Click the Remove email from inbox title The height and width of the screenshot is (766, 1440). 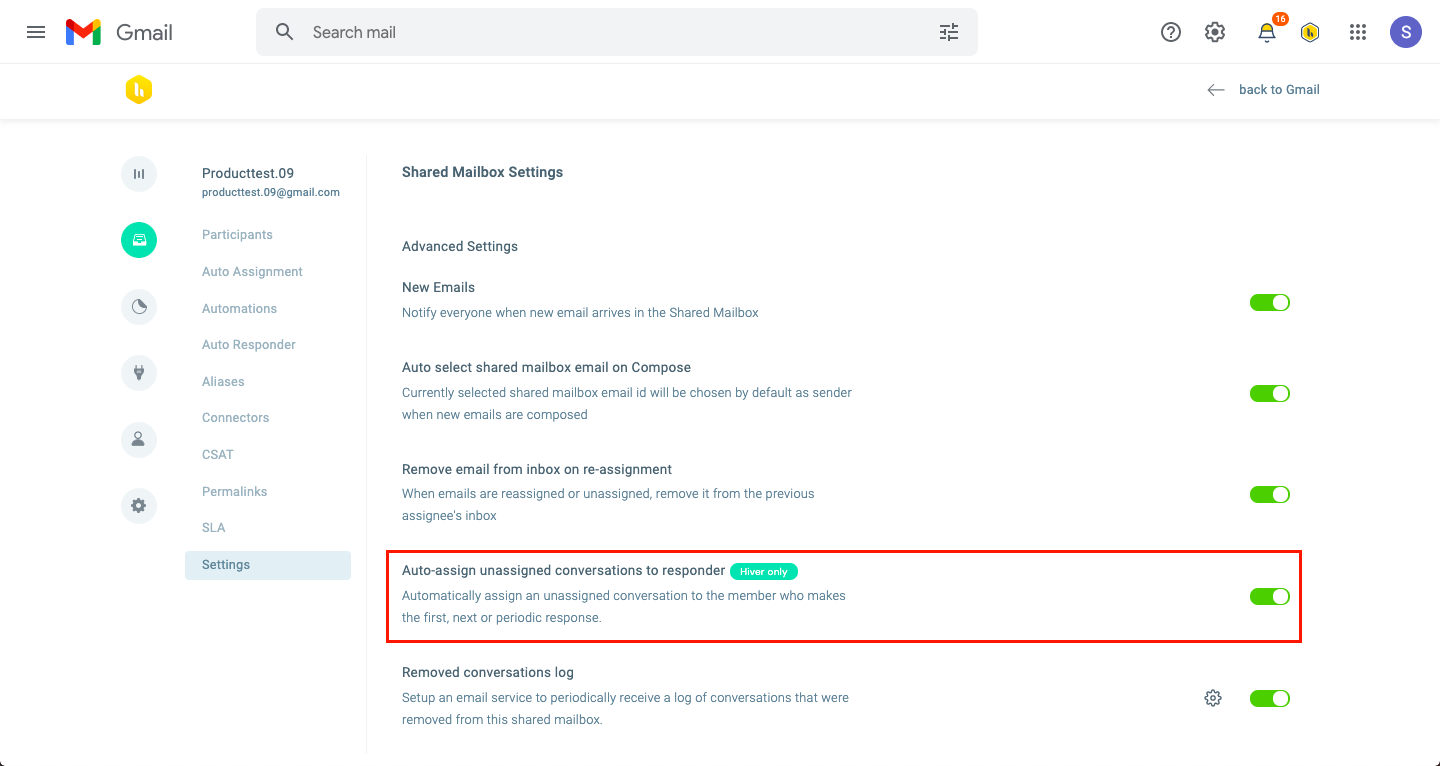pyautogui.click(x=537, y=469)
